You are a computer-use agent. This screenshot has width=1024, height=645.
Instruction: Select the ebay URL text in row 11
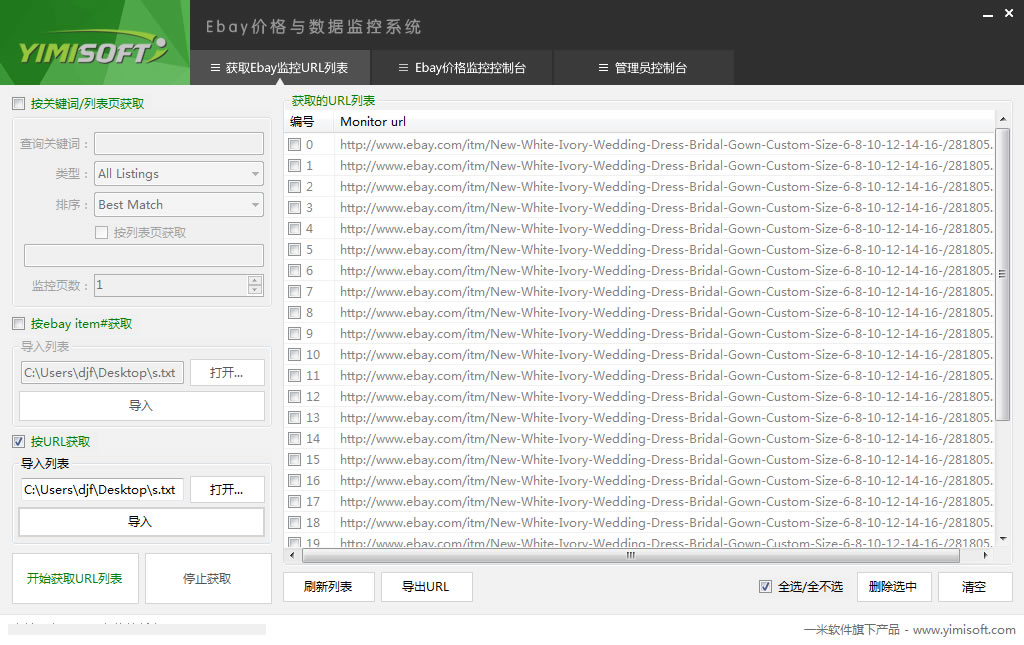click(666, 375)
